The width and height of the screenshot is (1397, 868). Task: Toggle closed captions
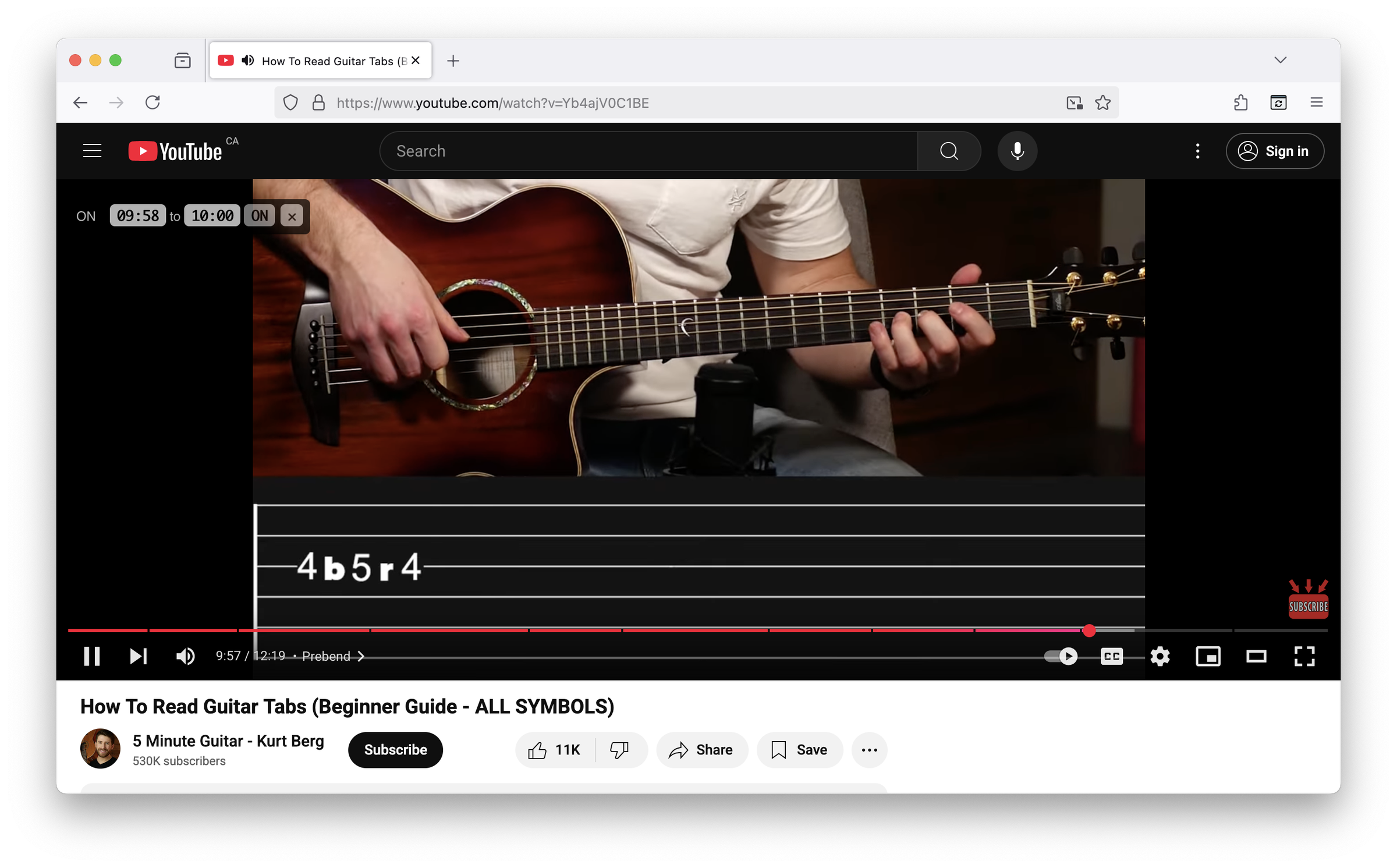(x=1111, y=656)
